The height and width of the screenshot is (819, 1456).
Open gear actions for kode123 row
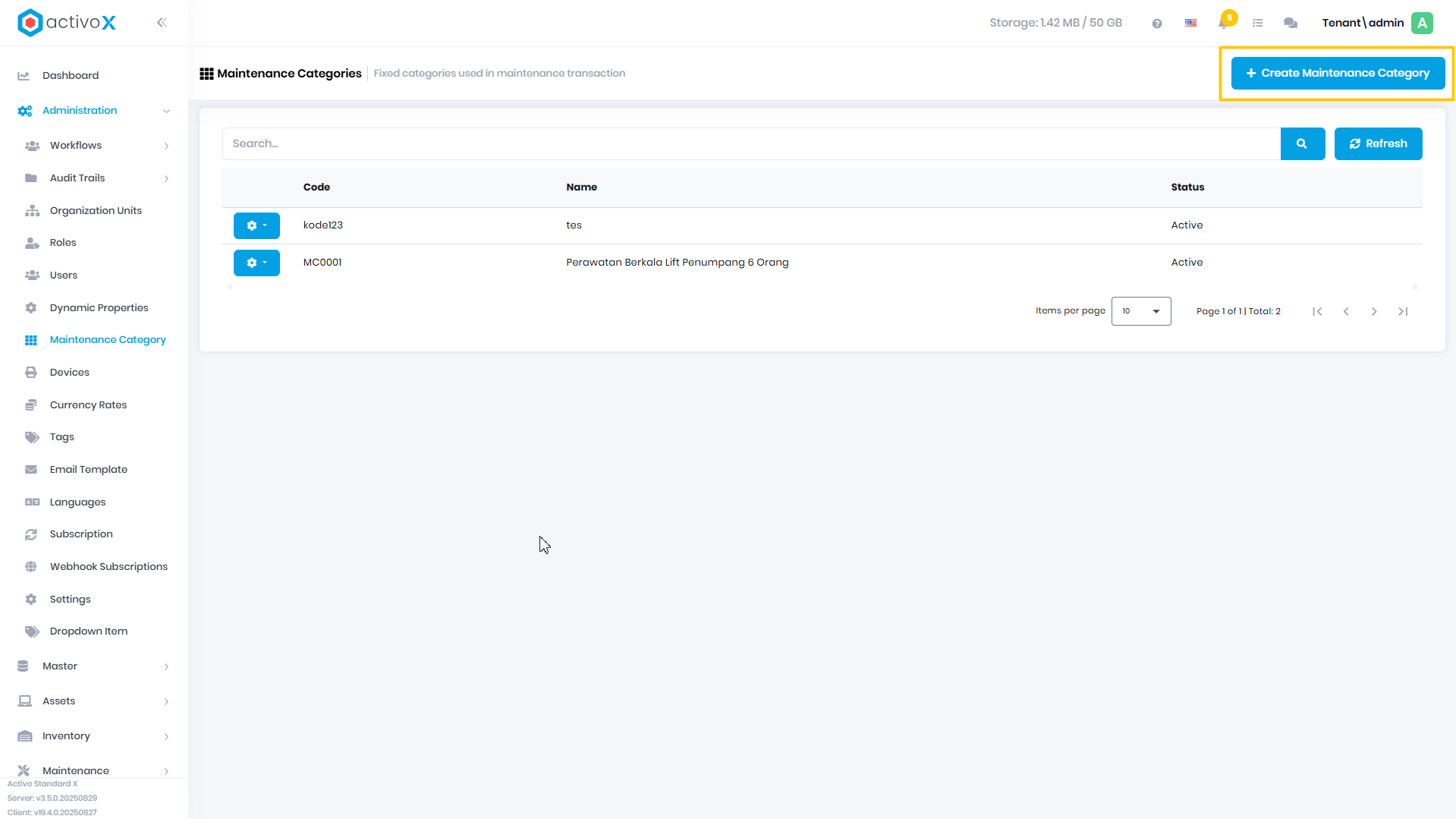tap(256, 225)
